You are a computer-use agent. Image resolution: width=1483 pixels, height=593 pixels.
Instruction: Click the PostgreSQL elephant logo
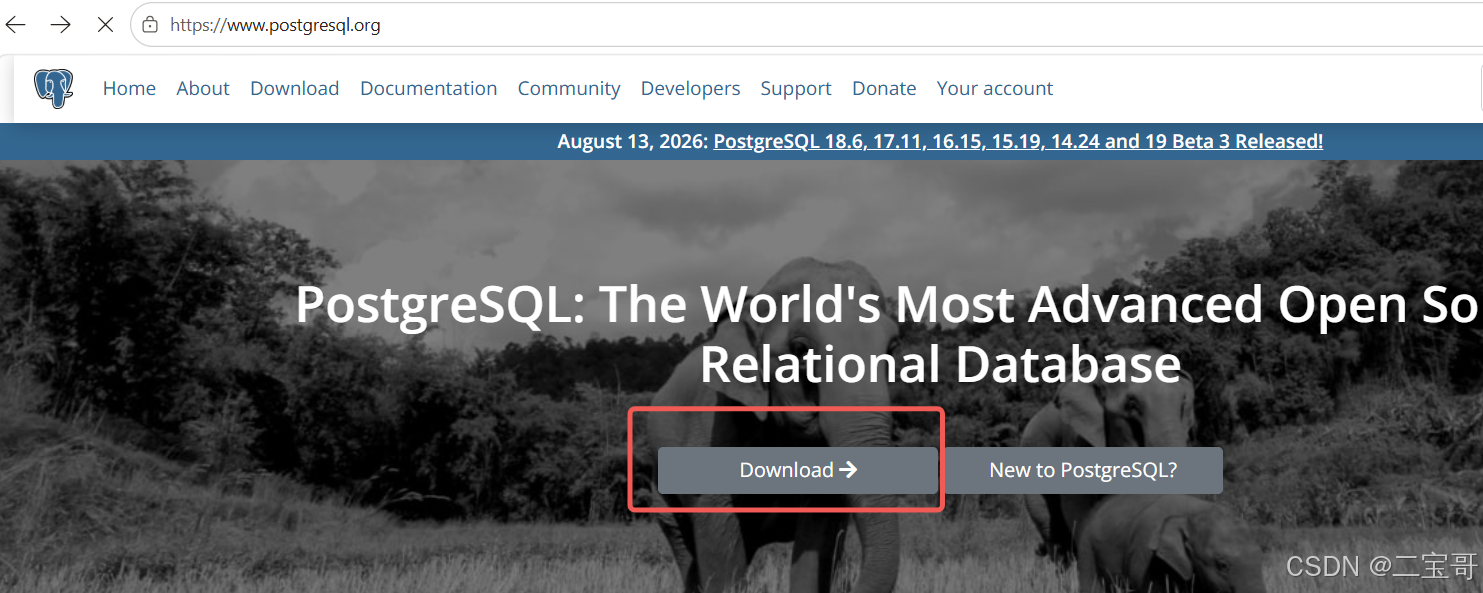54,88
